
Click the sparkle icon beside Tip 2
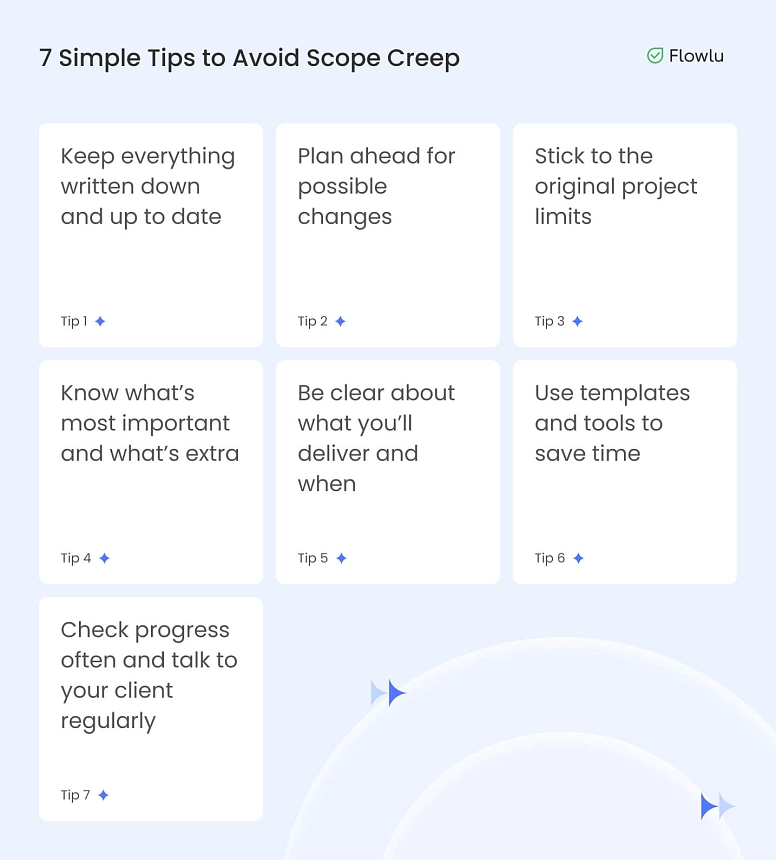pyautogui.click(x=340, y=321)
